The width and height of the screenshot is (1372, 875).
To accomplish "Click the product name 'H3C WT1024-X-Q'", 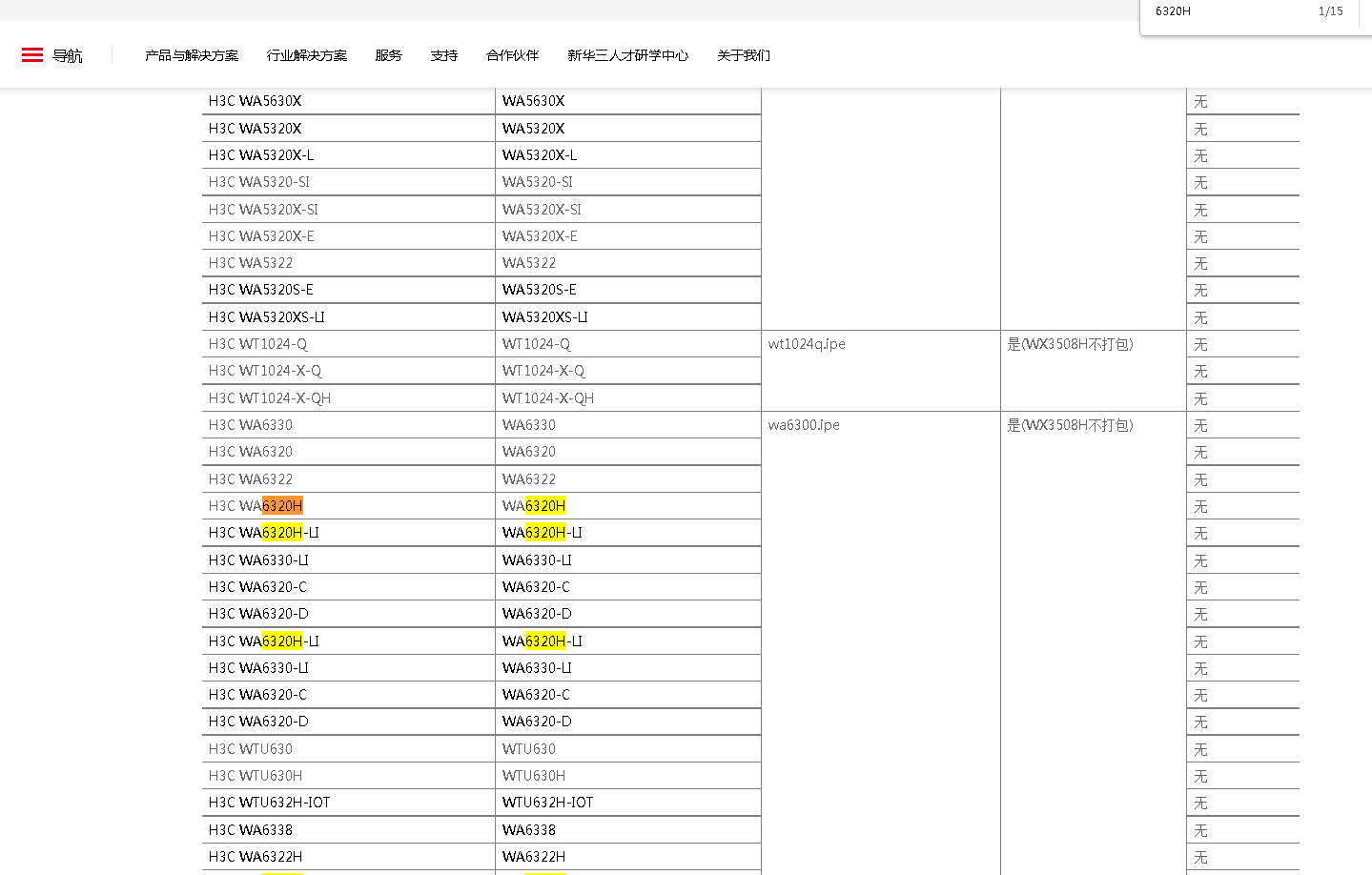I will click(265, 371).
